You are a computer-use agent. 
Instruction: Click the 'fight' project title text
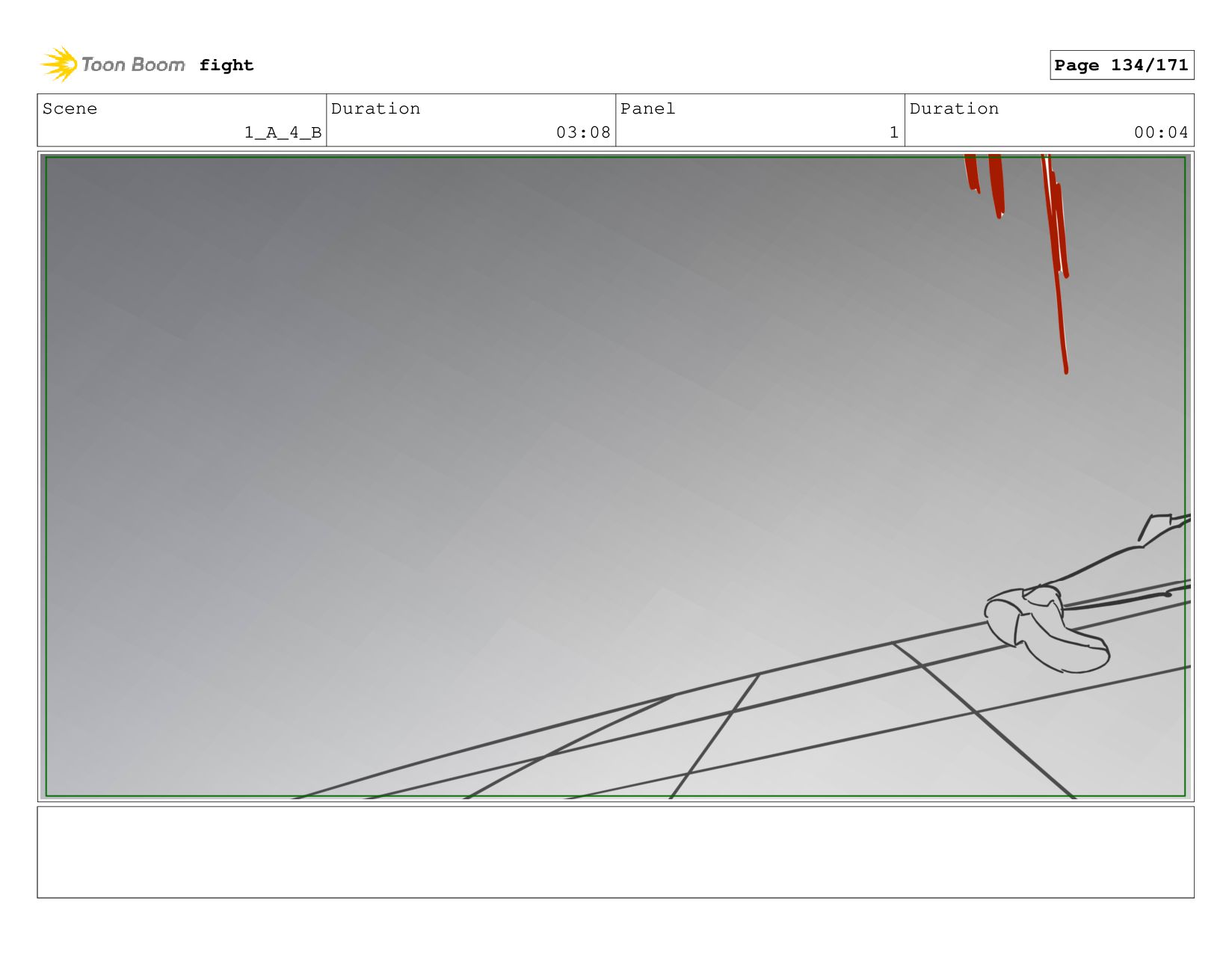[x=227, y=66]
